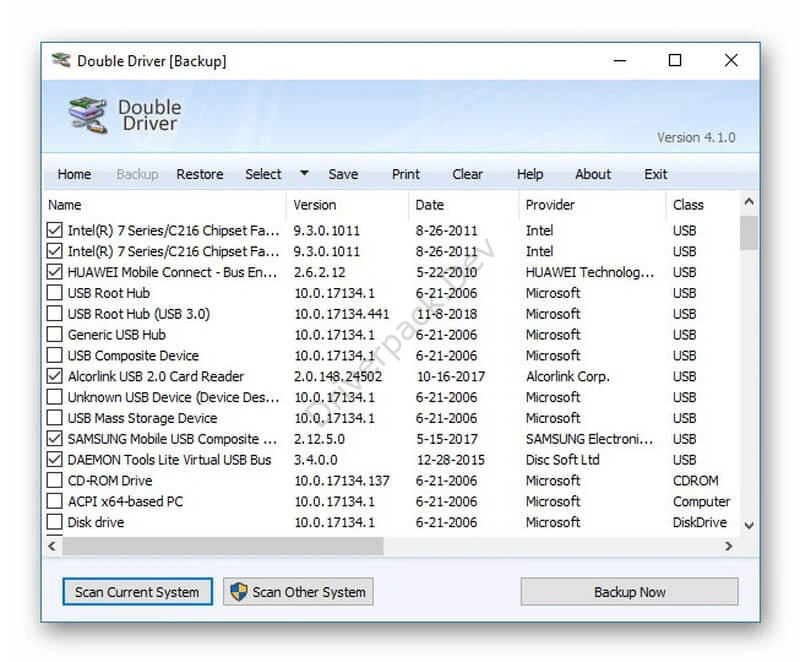Close the Double Driver window
800x662 pixels.
click(x=731, y=61)
